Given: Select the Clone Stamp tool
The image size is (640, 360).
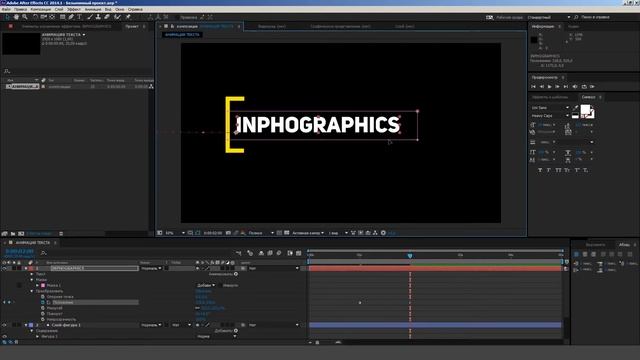Looking at the screenshot, I should click(98, 17).
